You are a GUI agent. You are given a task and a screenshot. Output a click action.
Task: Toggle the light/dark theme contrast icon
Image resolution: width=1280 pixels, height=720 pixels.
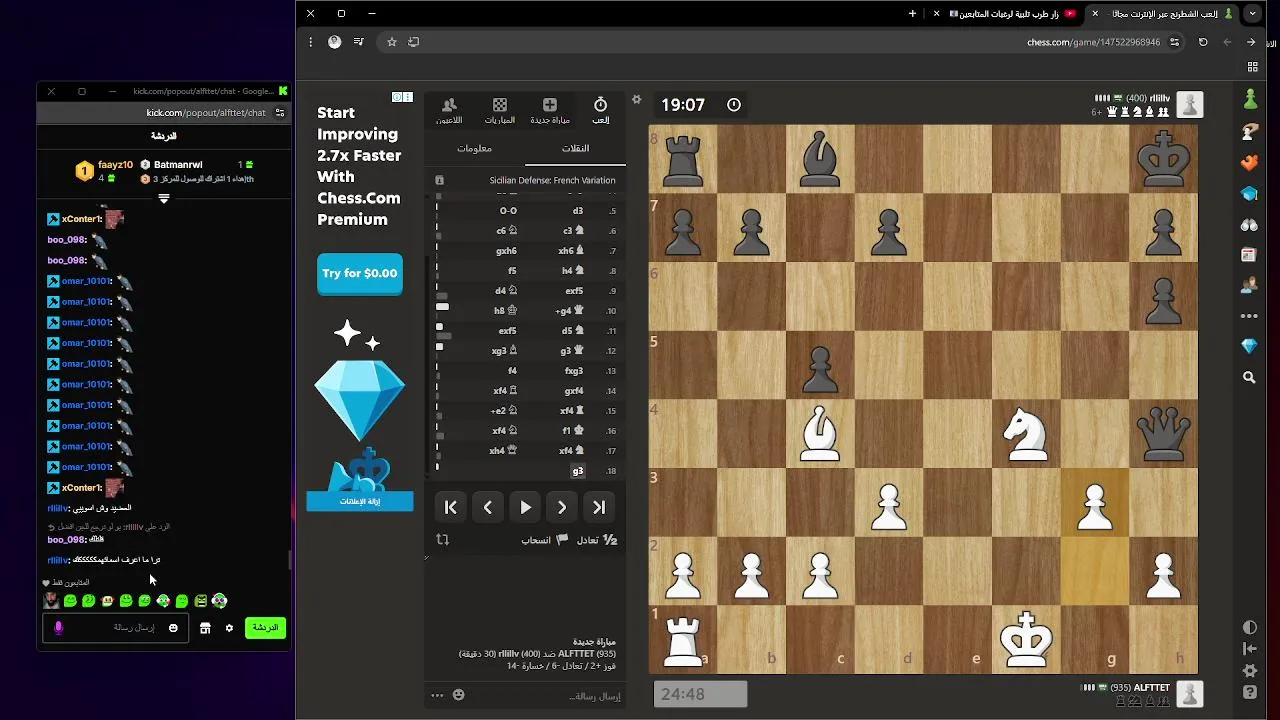(x=1250, y=627)
